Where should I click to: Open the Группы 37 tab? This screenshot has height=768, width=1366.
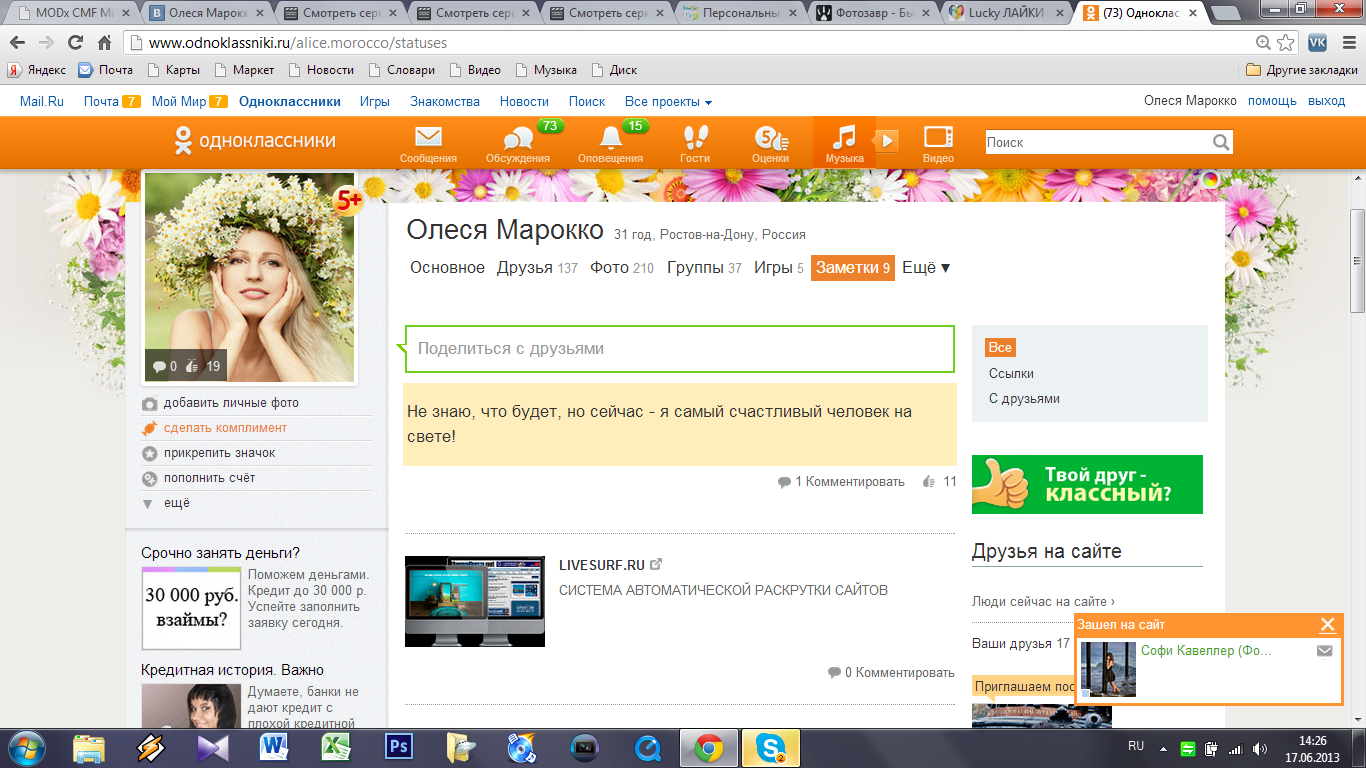704,268
